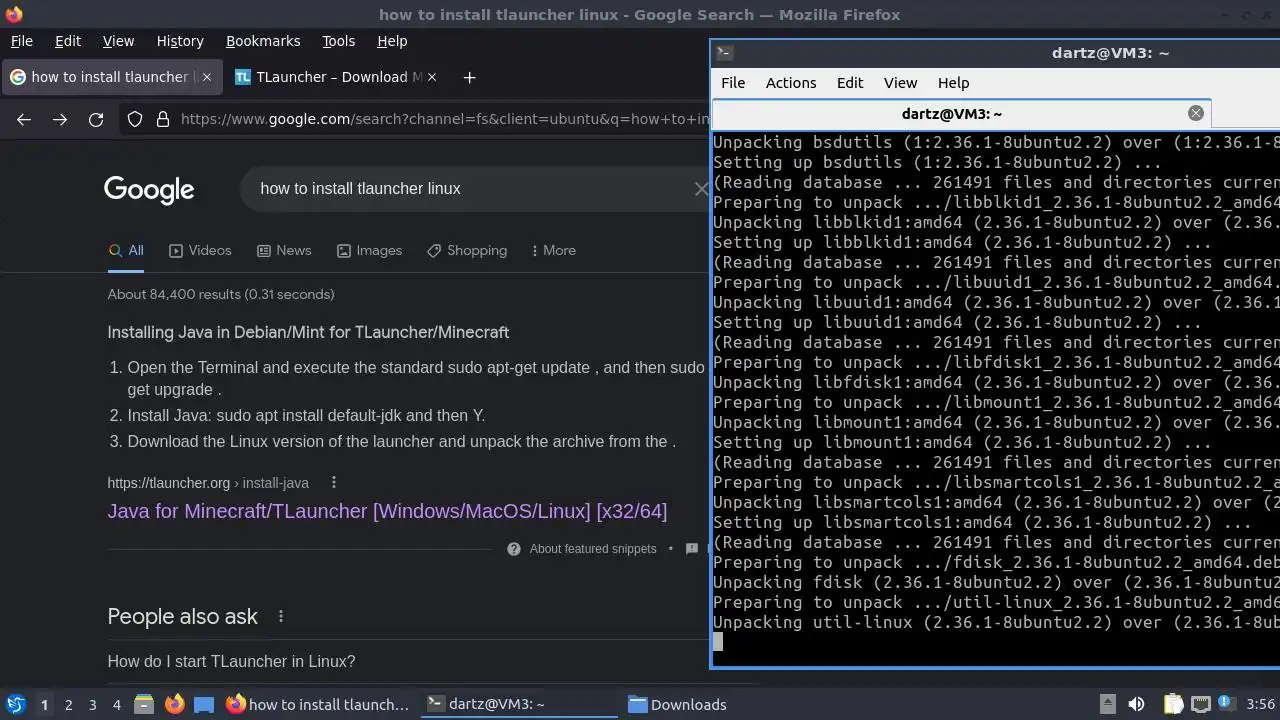Reload the Google search page

click(96, 120)
